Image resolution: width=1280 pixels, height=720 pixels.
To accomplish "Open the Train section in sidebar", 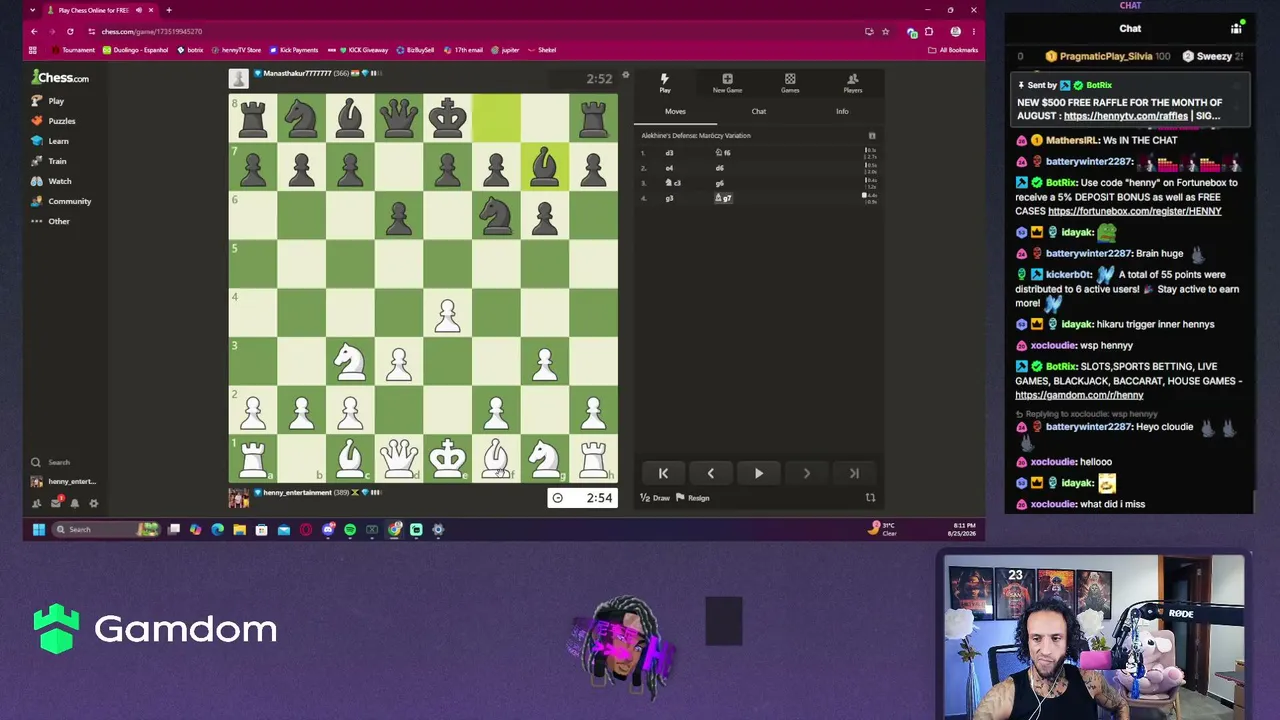I will click(49, 161).
